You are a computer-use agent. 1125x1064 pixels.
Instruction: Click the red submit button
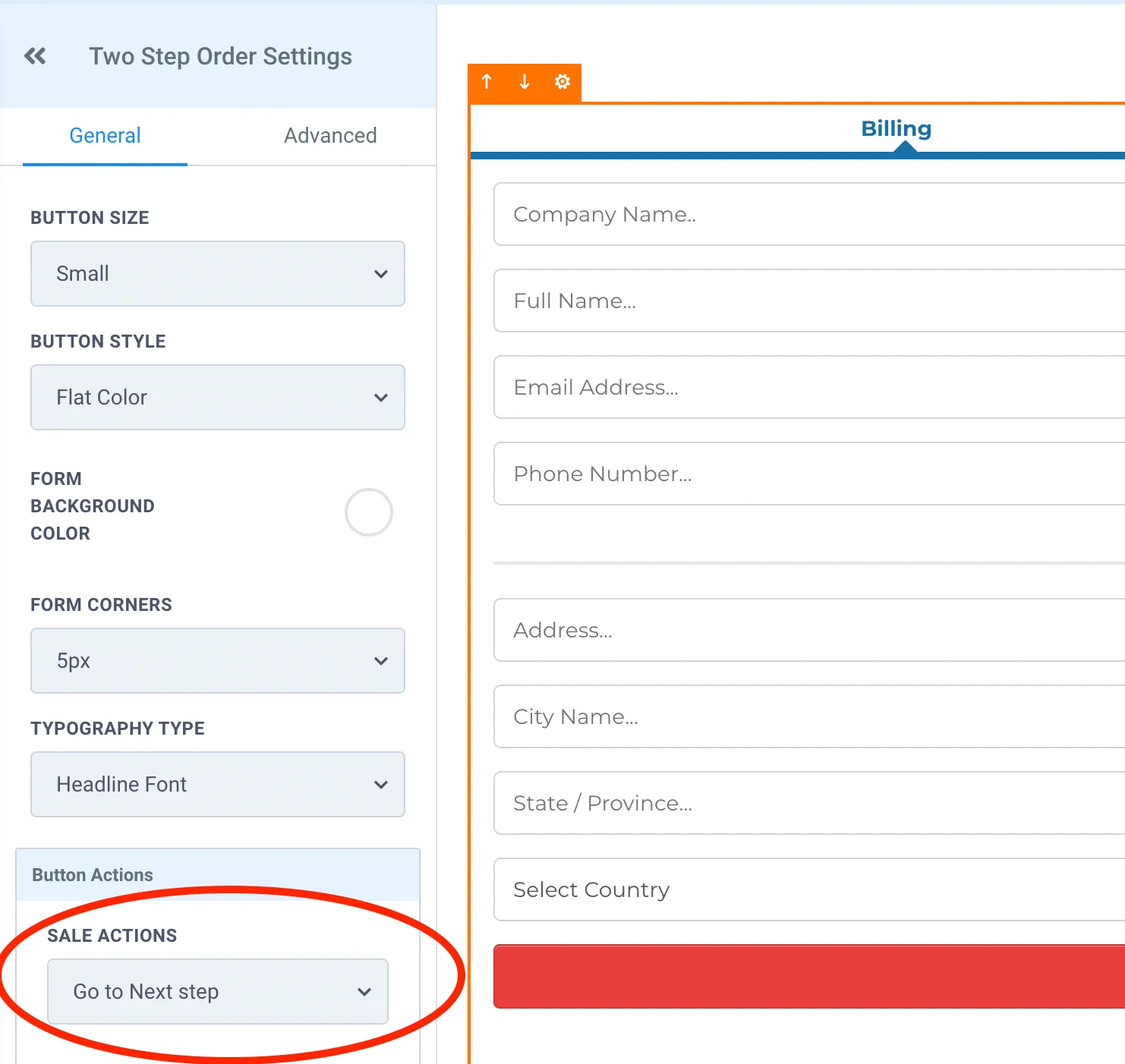click(x=809, y=977)
